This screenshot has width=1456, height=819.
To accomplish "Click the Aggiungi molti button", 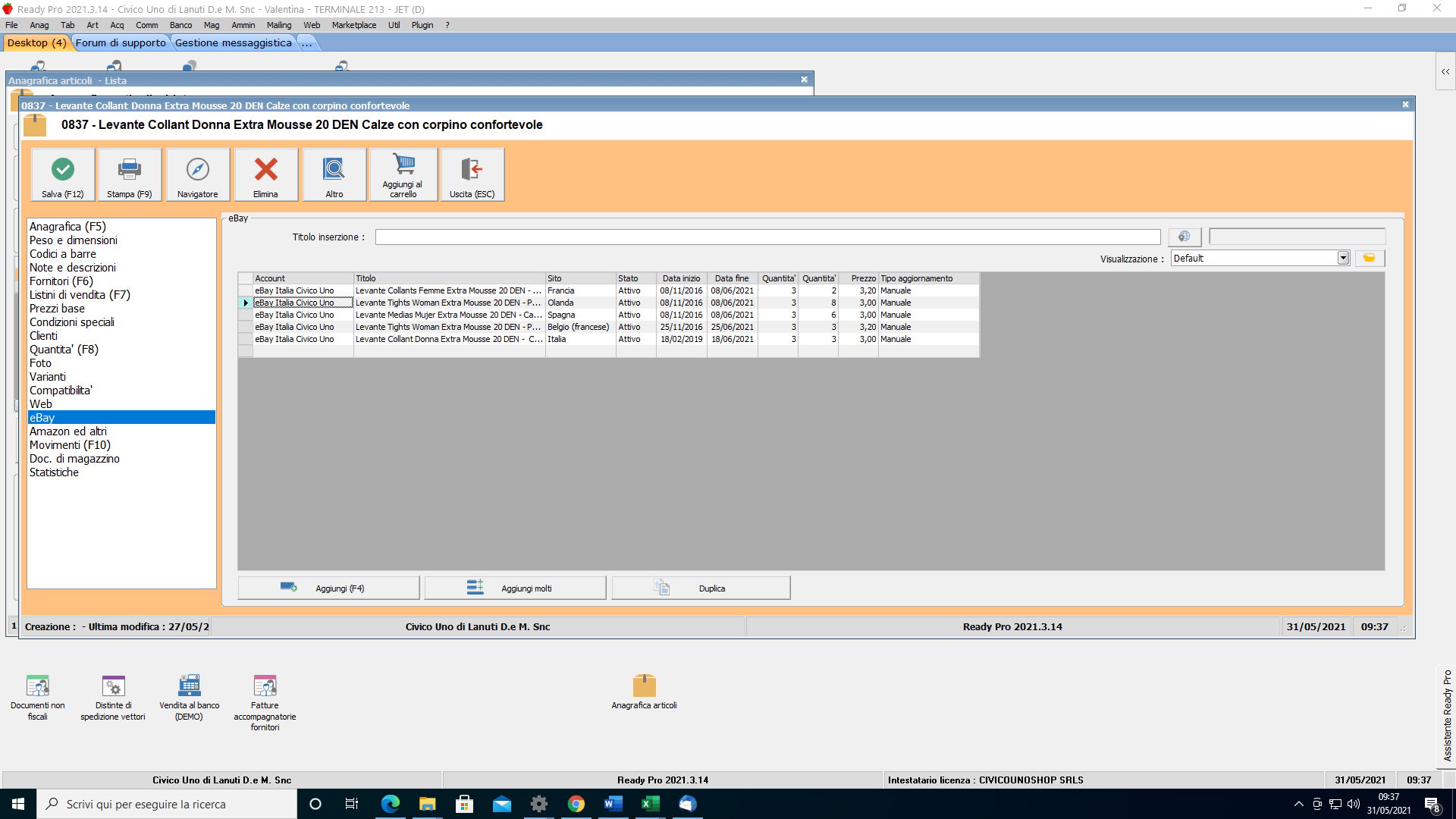I will (x=515, y=588).
